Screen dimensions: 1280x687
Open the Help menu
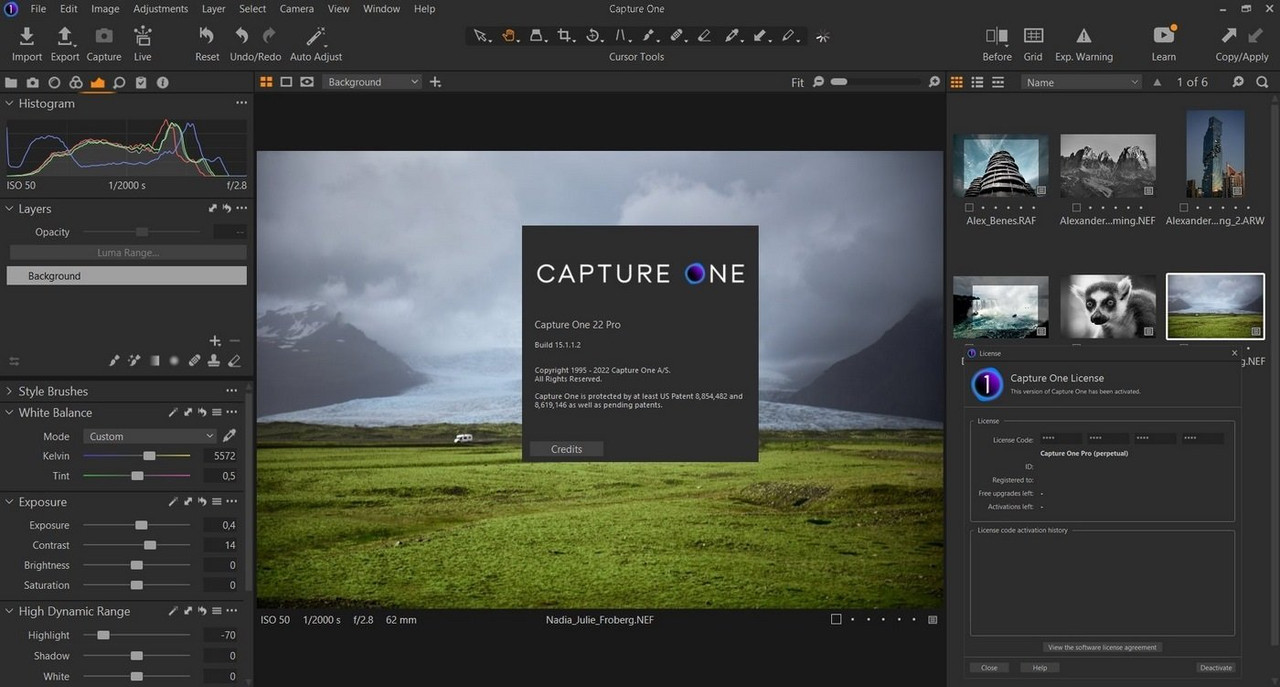pos(424,9)
